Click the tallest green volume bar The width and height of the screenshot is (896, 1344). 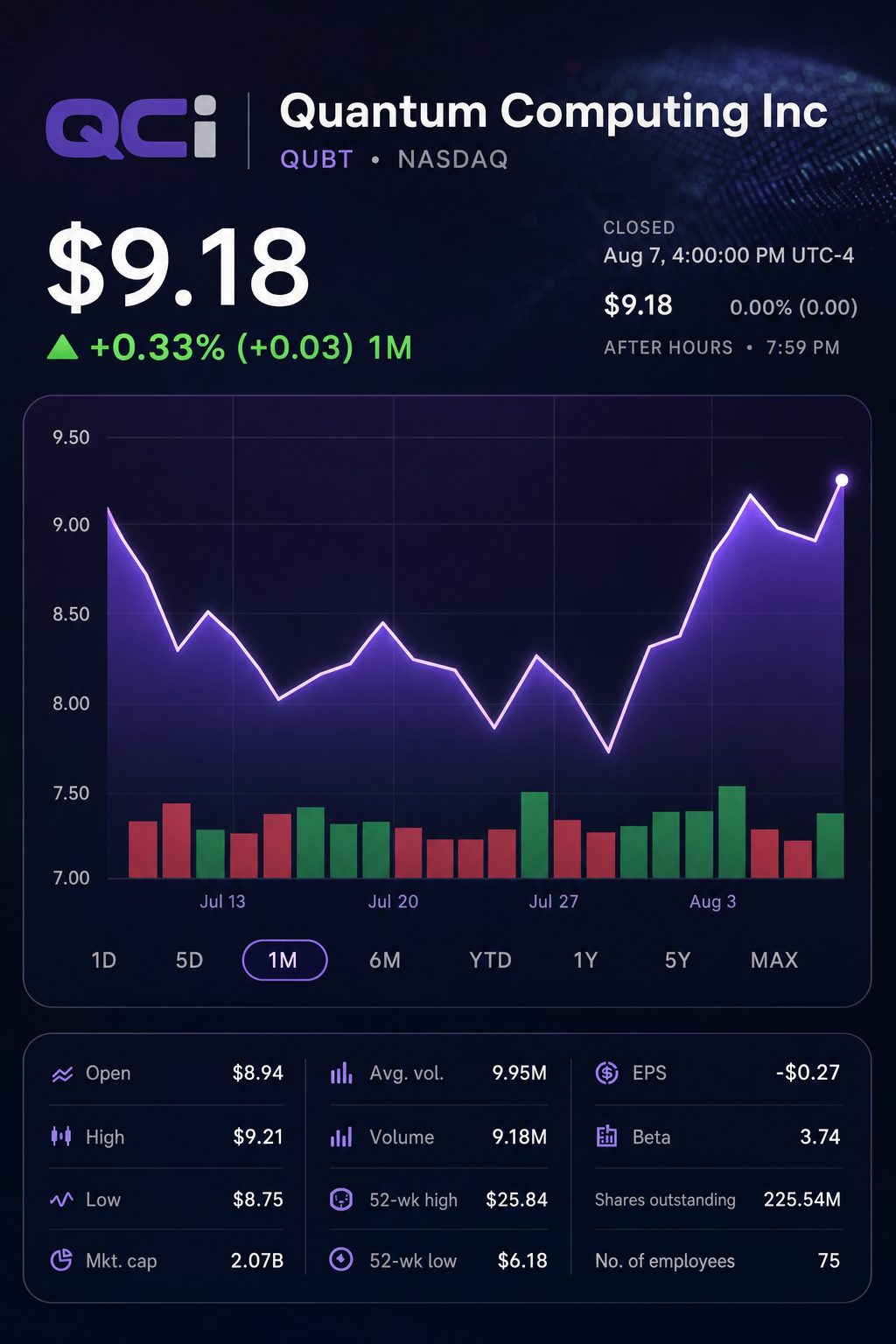pos(731,831)
